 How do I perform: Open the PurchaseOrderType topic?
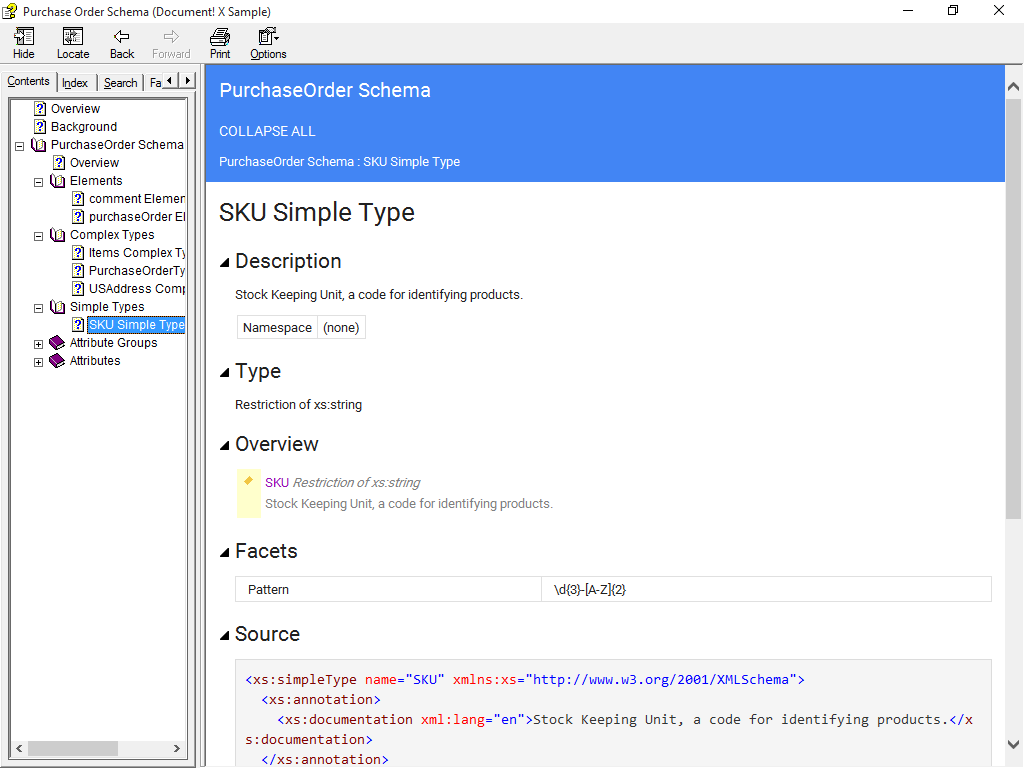click(136, 271)
